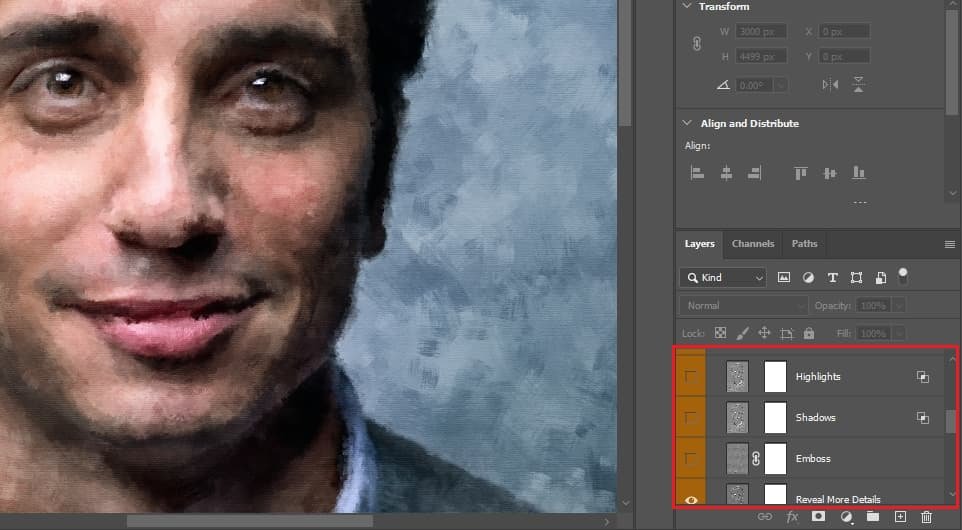962x530 pixels.
Task: Hide the Reveal More Details layer
Action: 690,499
